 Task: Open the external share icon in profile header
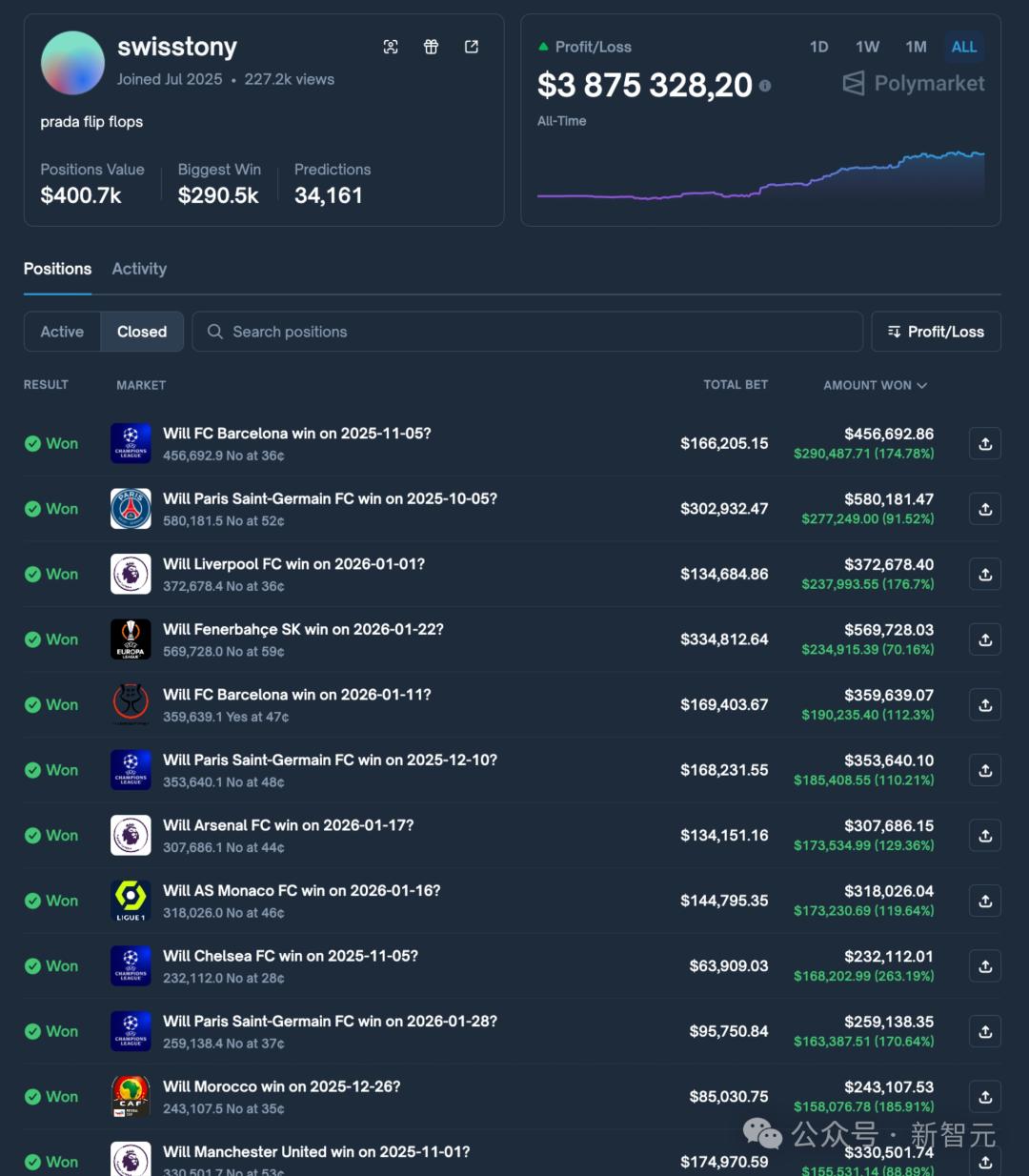coord(472,47)
